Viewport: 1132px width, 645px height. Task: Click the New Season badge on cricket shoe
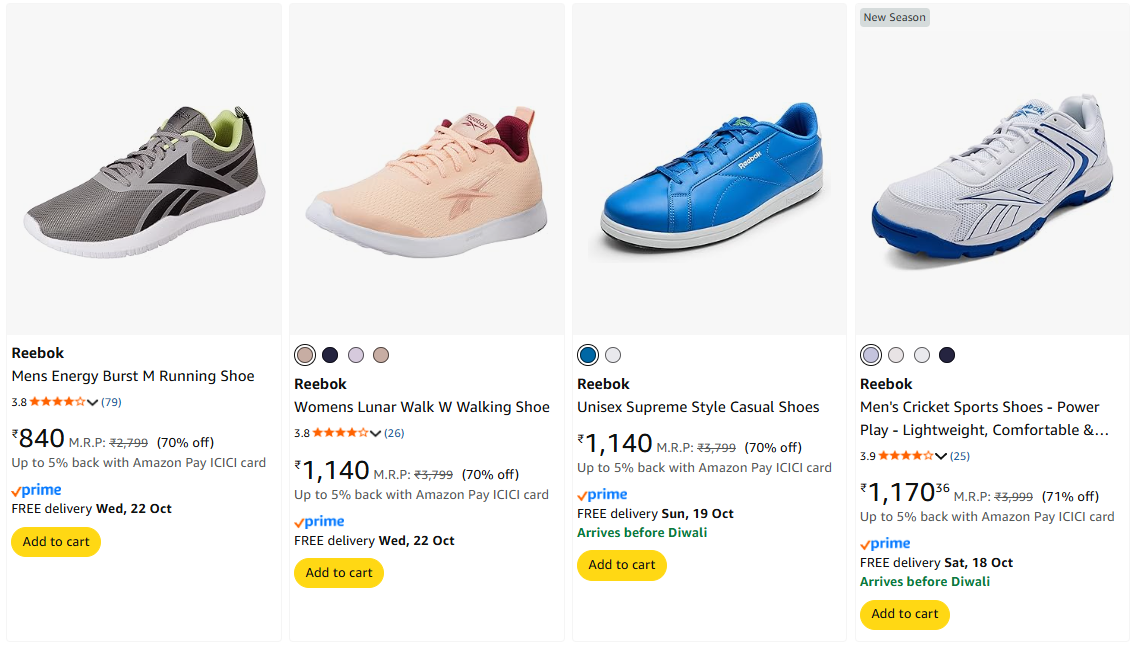point(894,17)
